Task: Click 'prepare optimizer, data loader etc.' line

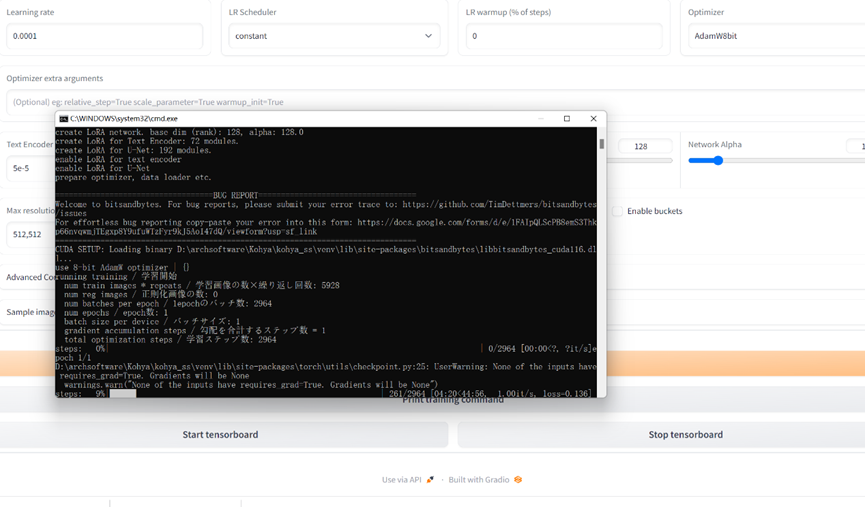Action: coord(133,178)
